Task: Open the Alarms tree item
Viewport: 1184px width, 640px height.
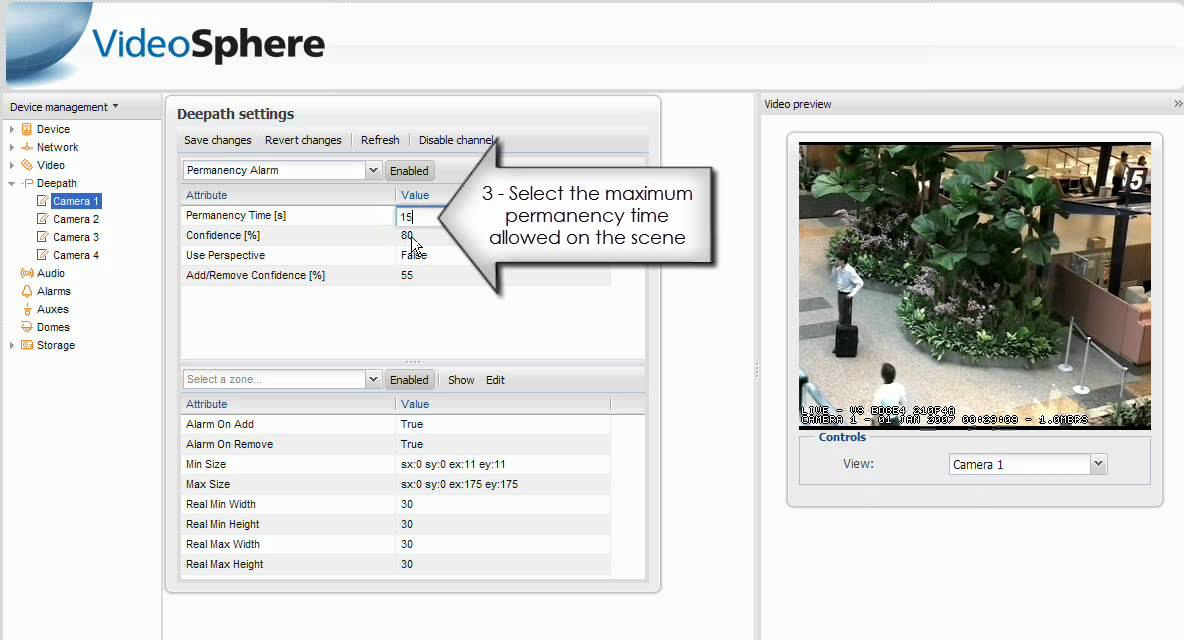Action: [54, 291]
